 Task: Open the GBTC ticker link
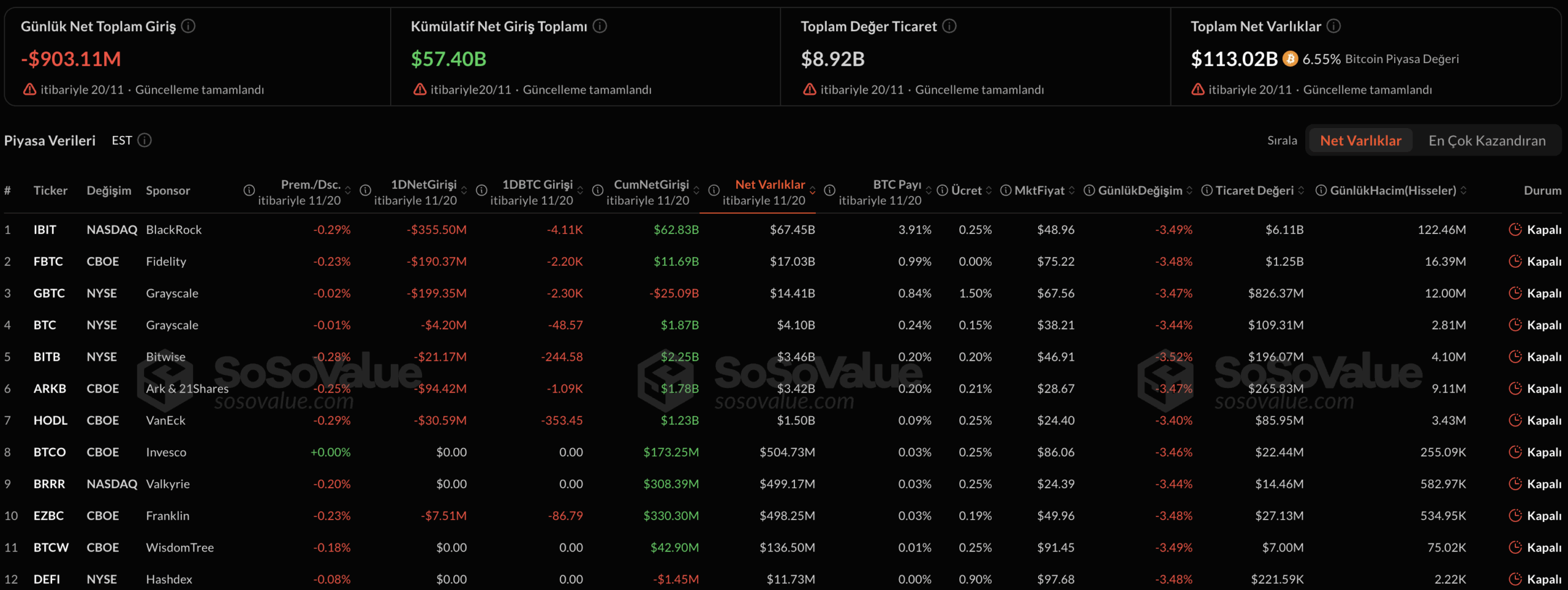(49, 293)
